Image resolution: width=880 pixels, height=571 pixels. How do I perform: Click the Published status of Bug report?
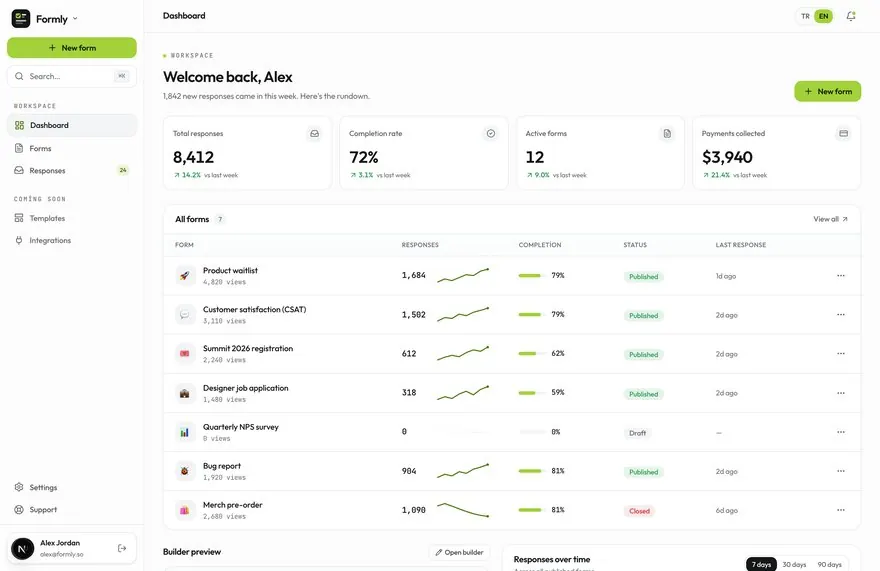coord(643,472)
